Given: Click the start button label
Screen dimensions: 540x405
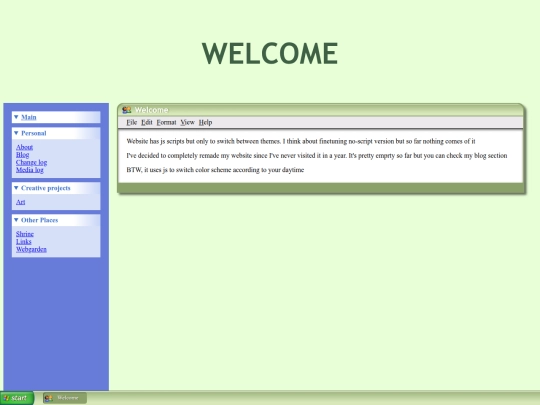Looking at the screenshot, I should (x=19, y=398).
